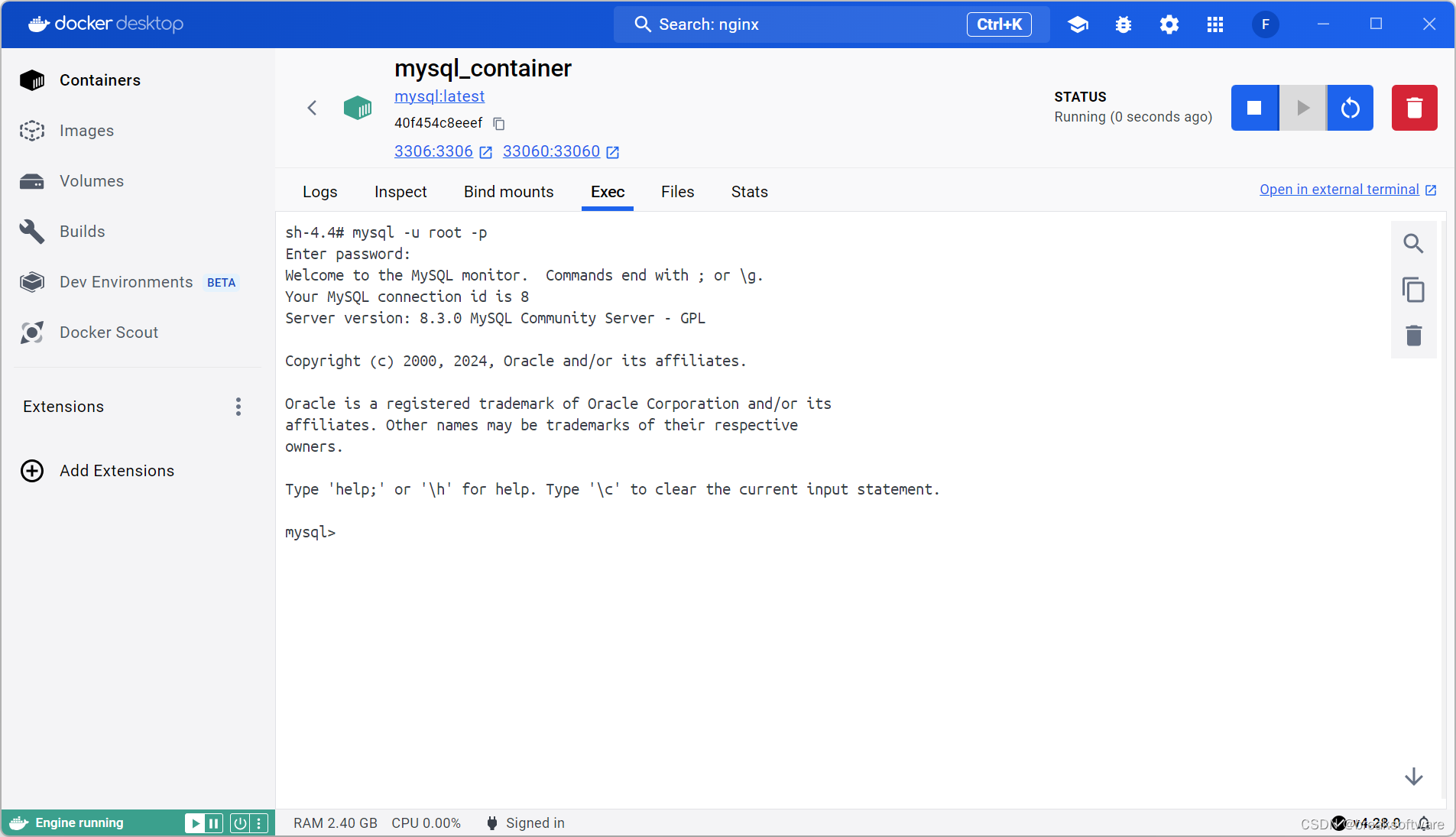Pause the Docker engine
Screen dimensions: 1456x837
(x=214, y=823)
